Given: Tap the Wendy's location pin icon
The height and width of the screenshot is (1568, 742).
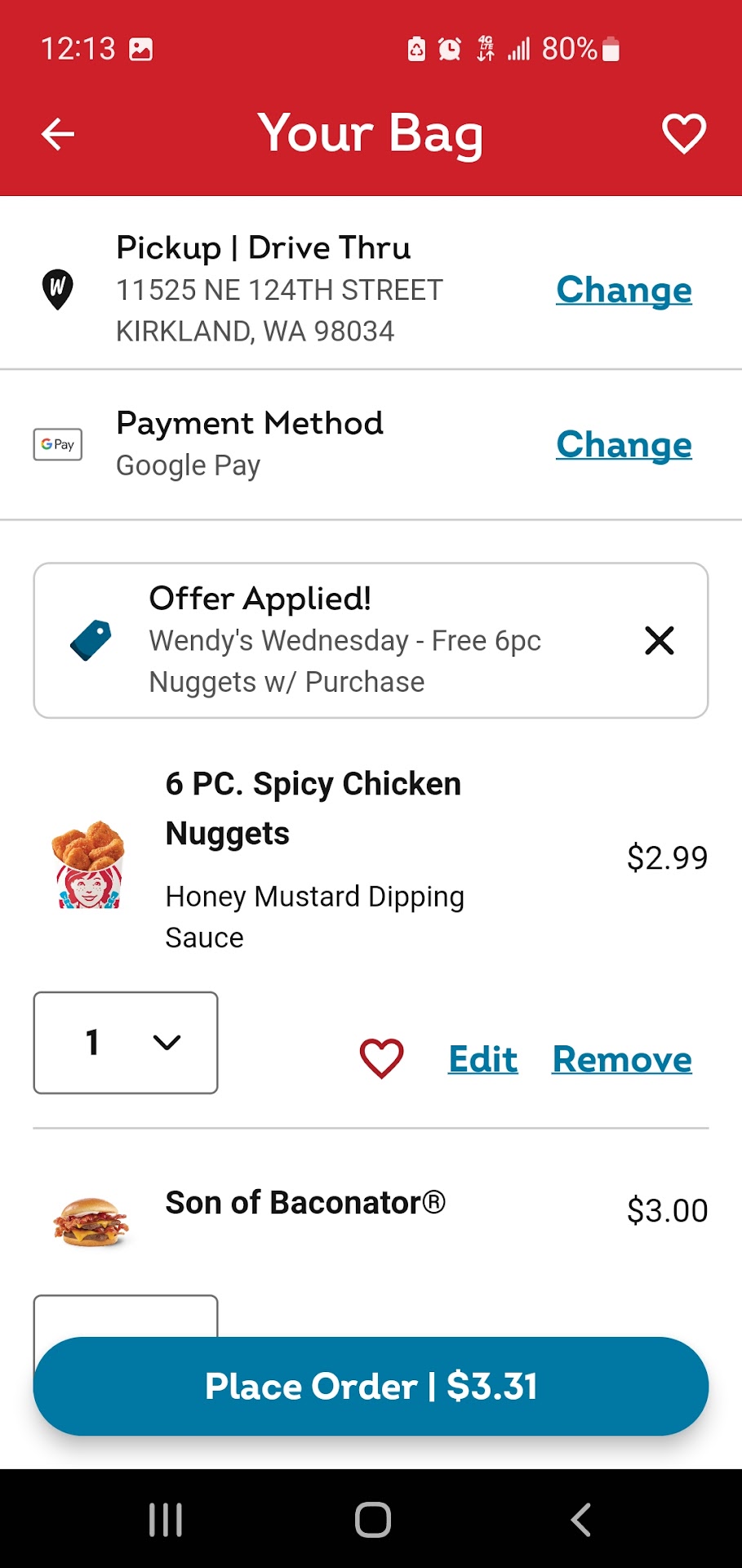Looking at the screenshot, I should (57, 289).
